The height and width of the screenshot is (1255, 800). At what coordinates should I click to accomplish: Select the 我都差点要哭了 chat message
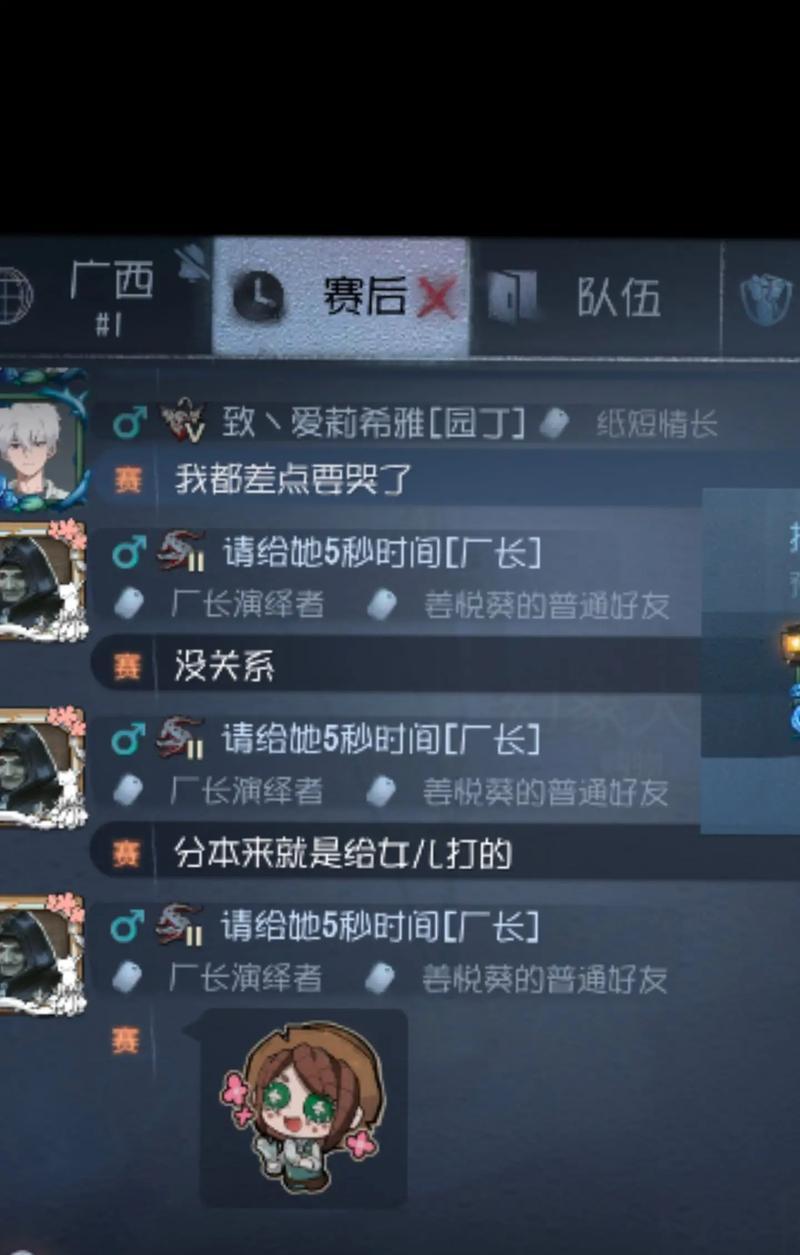[294, 479]
